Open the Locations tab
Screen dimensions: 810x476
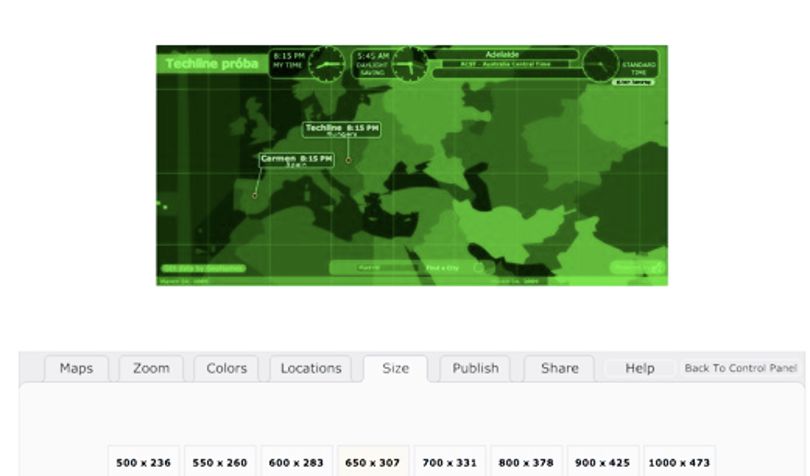click(311, 368)
